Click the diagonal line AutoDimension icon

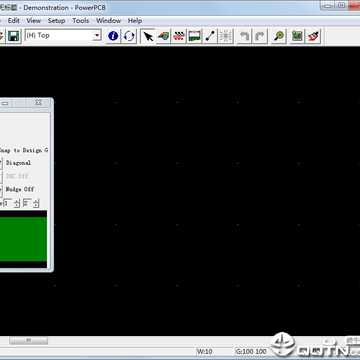pyautogui.click(x=210, y=36)
